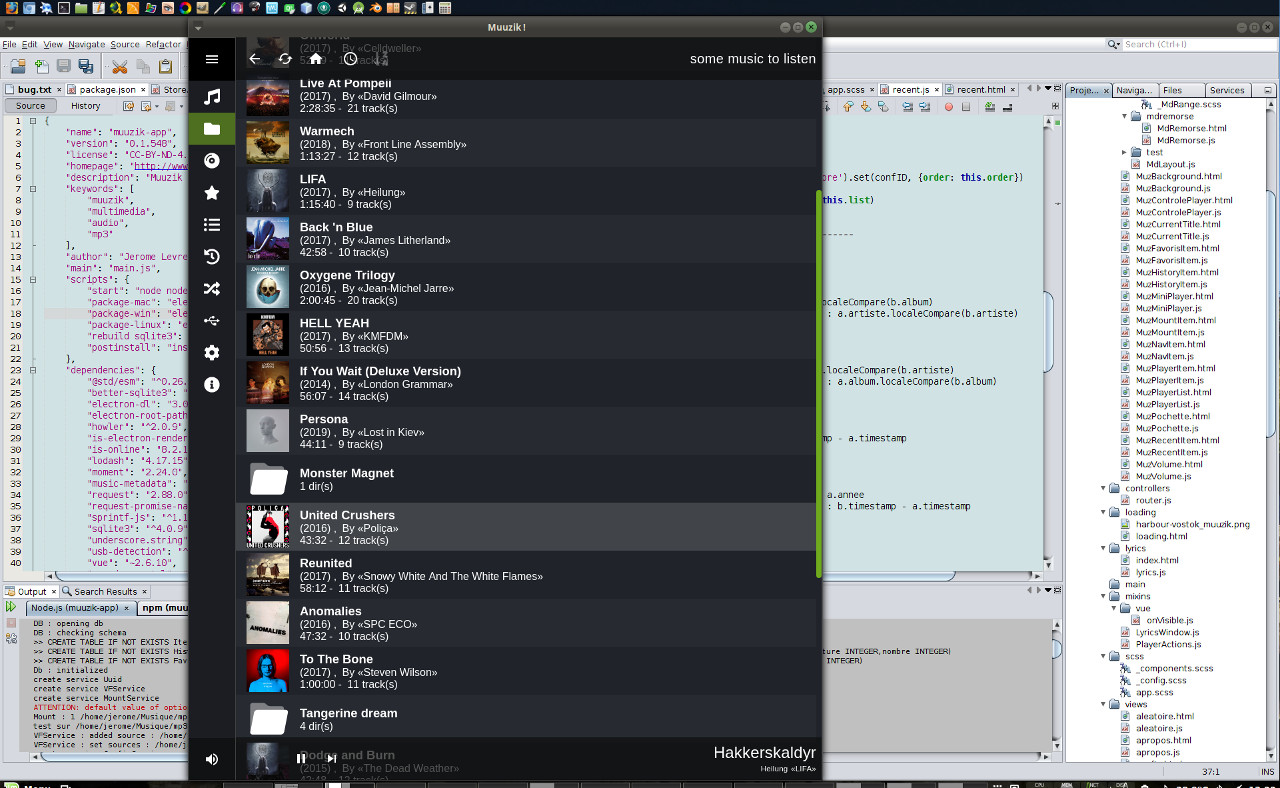Go back with the arrow in Muuzik toolbar
Image resolution: width=1280 pixels, height=788 pixels.
[x=255, y=59]
